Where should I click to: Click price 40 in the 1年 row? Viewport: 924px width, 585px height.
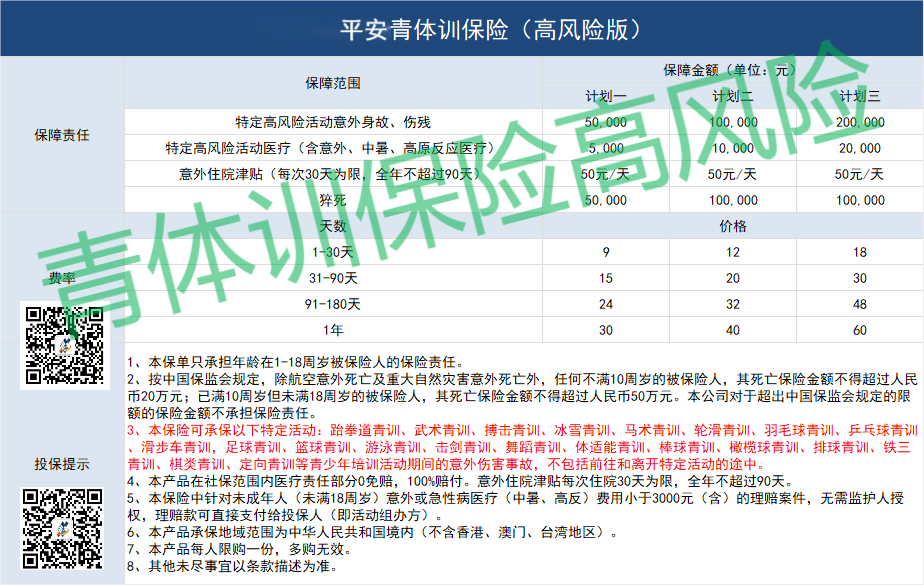732,330
